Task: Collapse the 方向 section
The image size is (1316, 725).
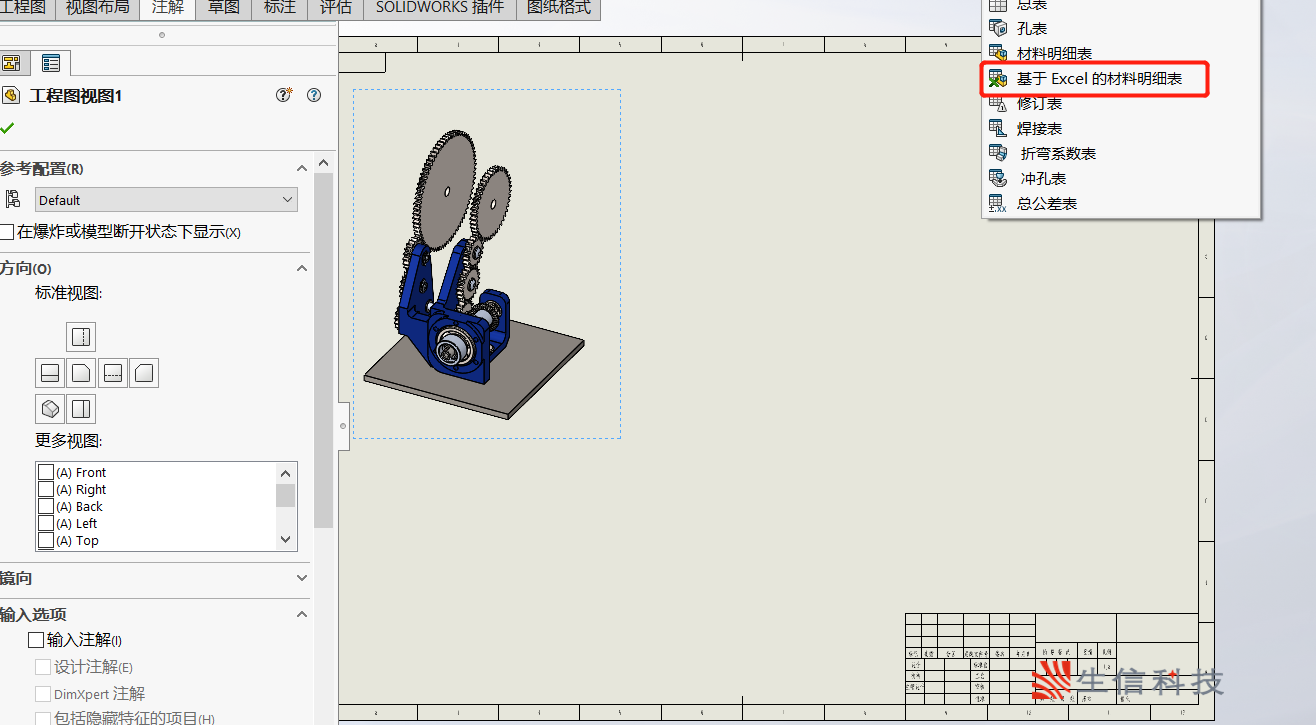Action: pos(302,268)
